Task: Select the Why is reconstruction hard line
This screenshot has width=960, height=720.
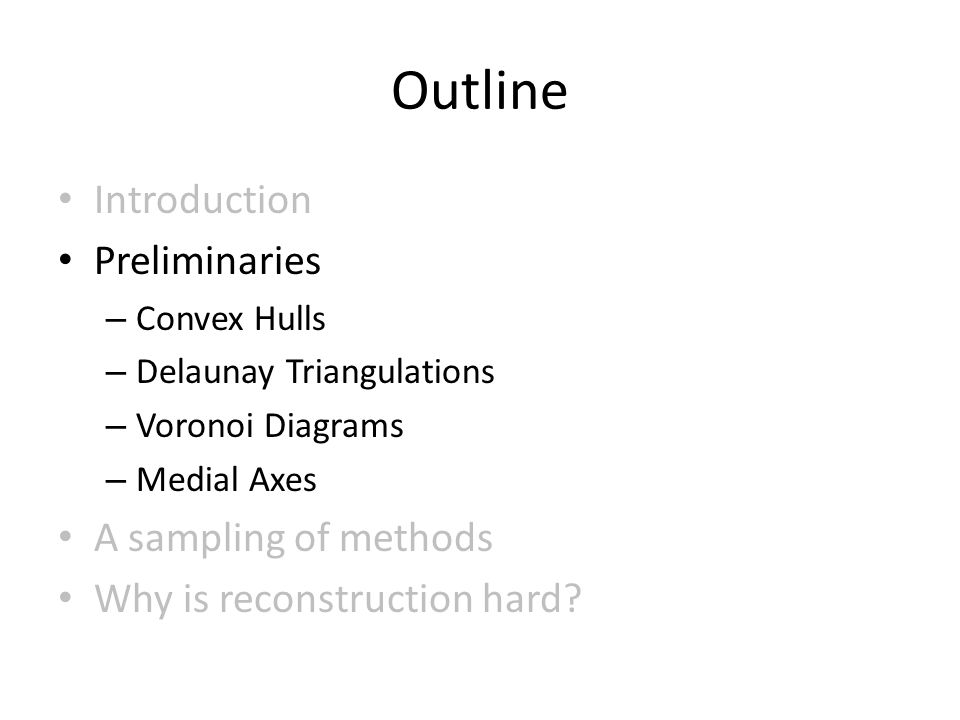Action: tap(338, 598)
